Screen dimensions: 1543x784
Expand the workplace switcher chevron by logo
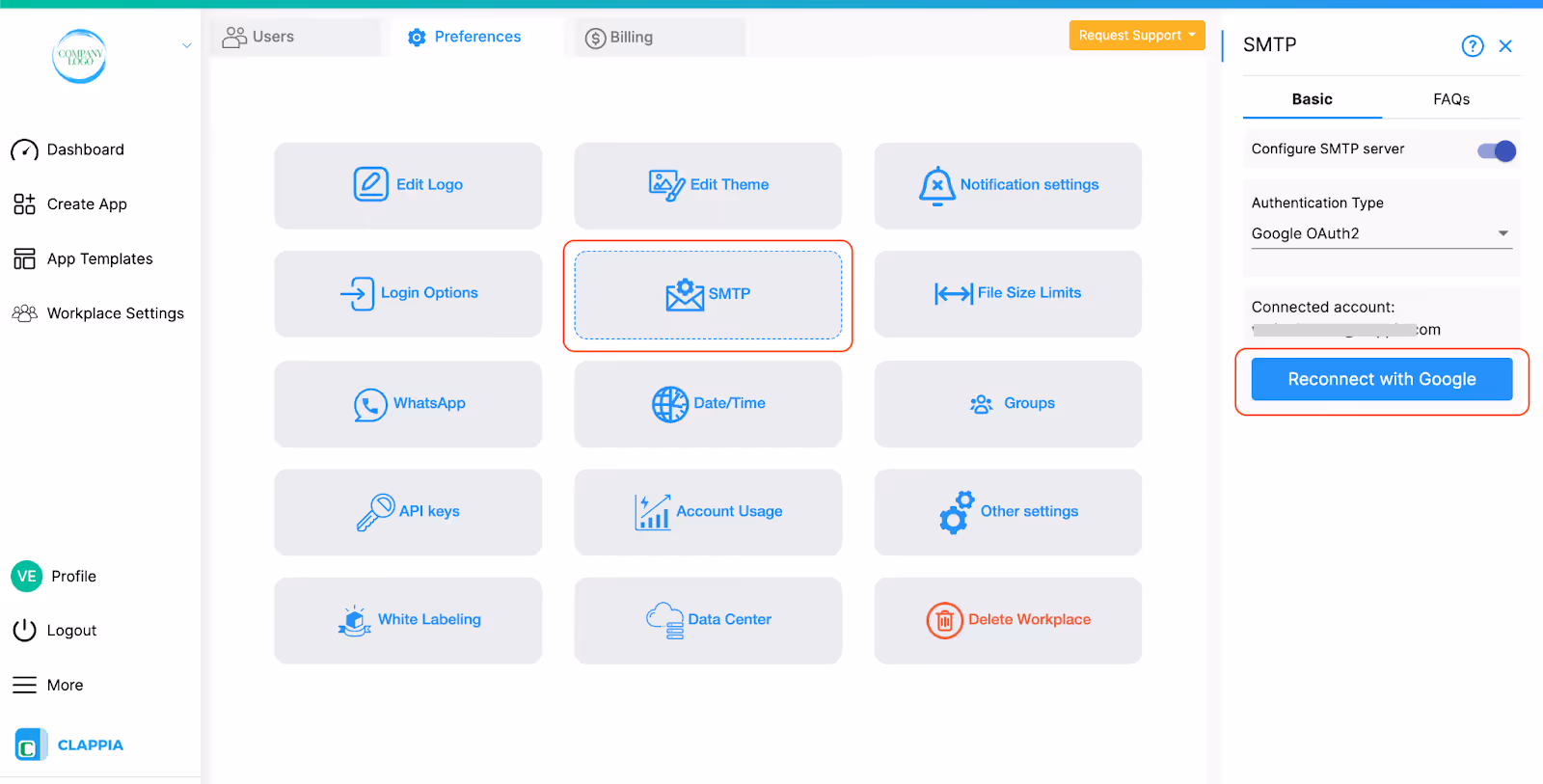(x=187, y=45)
